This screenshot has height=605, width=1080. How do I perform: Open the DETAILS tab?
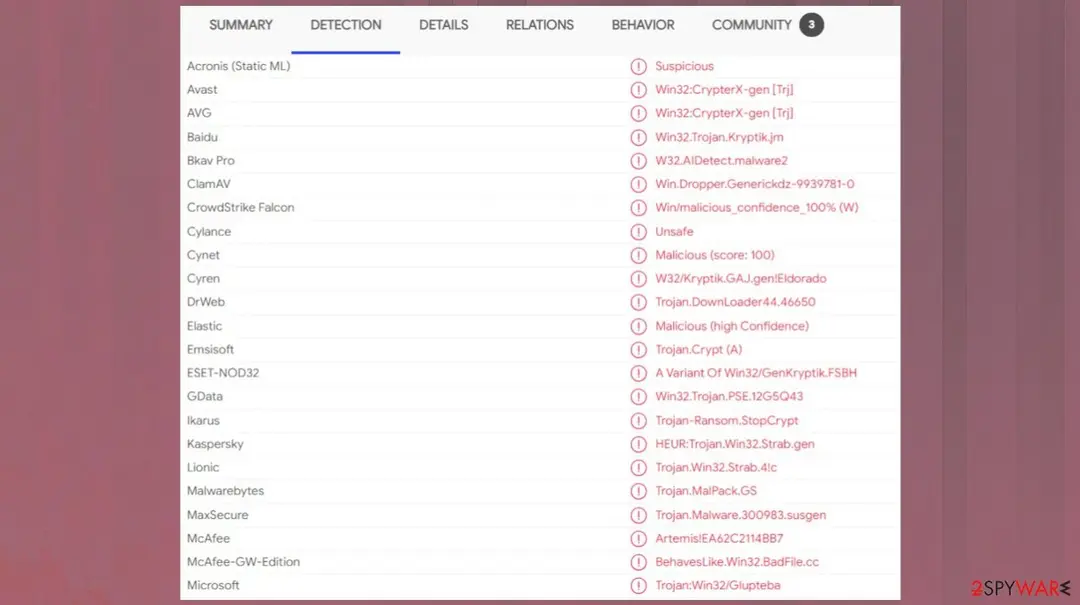[x=444, y=25]
